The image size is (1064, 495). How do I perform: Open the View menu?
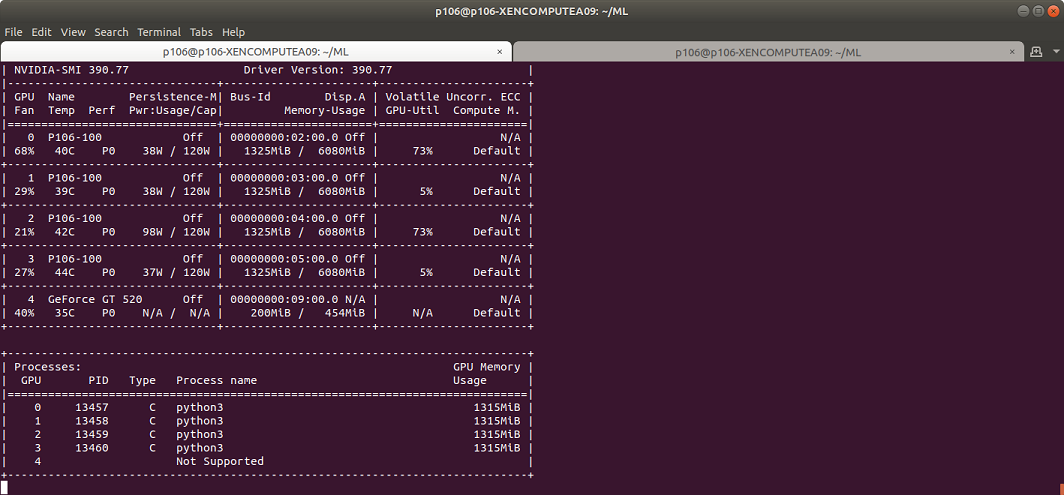click(x=73, y=32)
